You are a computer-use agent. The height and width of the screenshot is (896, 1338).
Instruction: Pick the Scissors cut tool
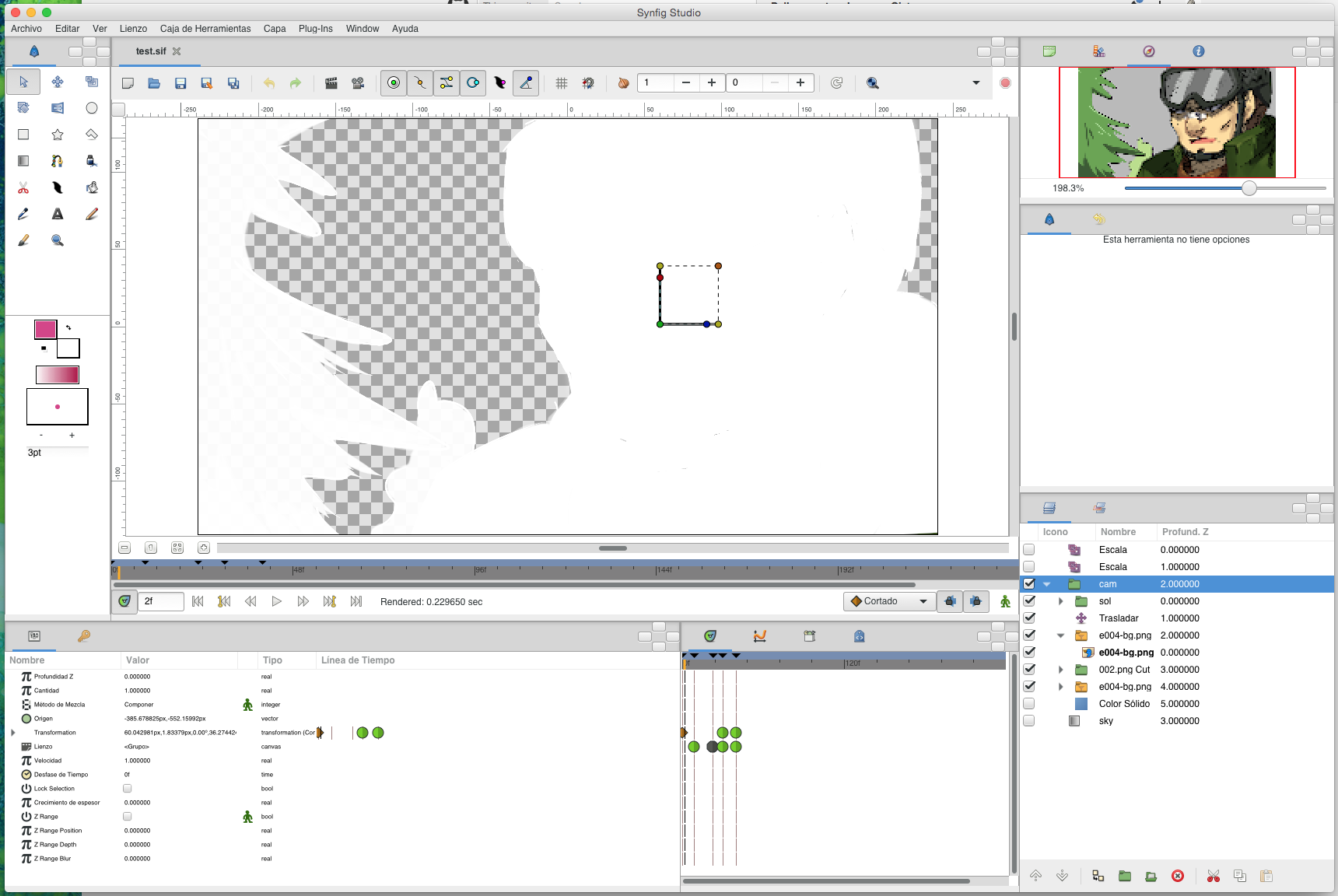(23, 187)
